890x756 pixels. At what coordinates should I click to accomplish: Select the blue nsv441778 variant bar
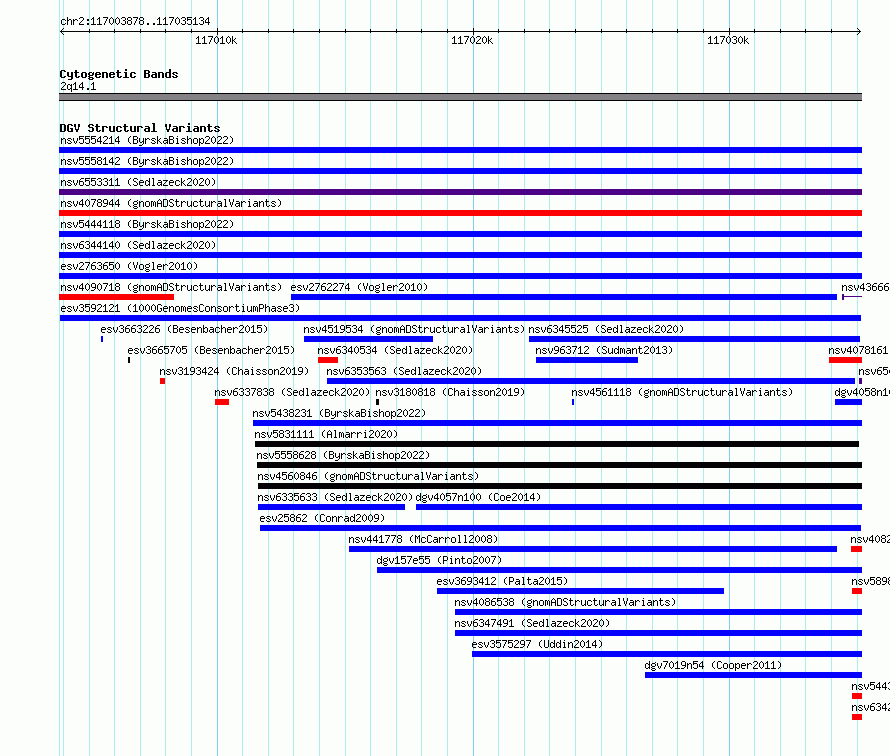593,549
